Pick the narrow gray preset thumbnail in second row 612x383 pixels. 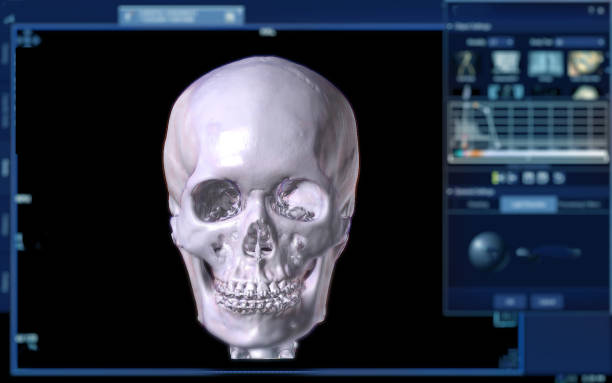[466, 92]
